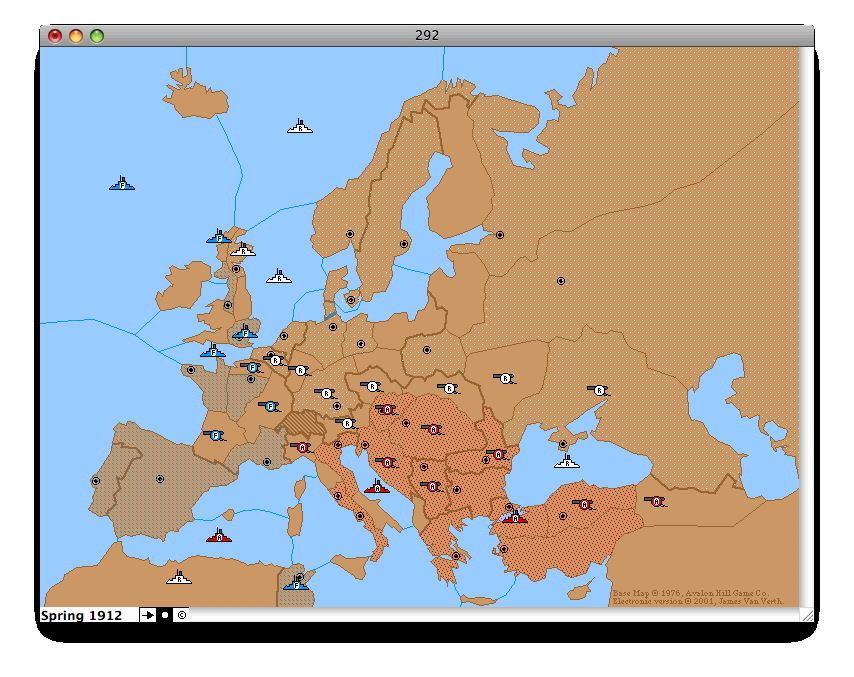854x677 pixels.
Task: Toggle the arrow orders button in status bar
Action: (147, 615)
